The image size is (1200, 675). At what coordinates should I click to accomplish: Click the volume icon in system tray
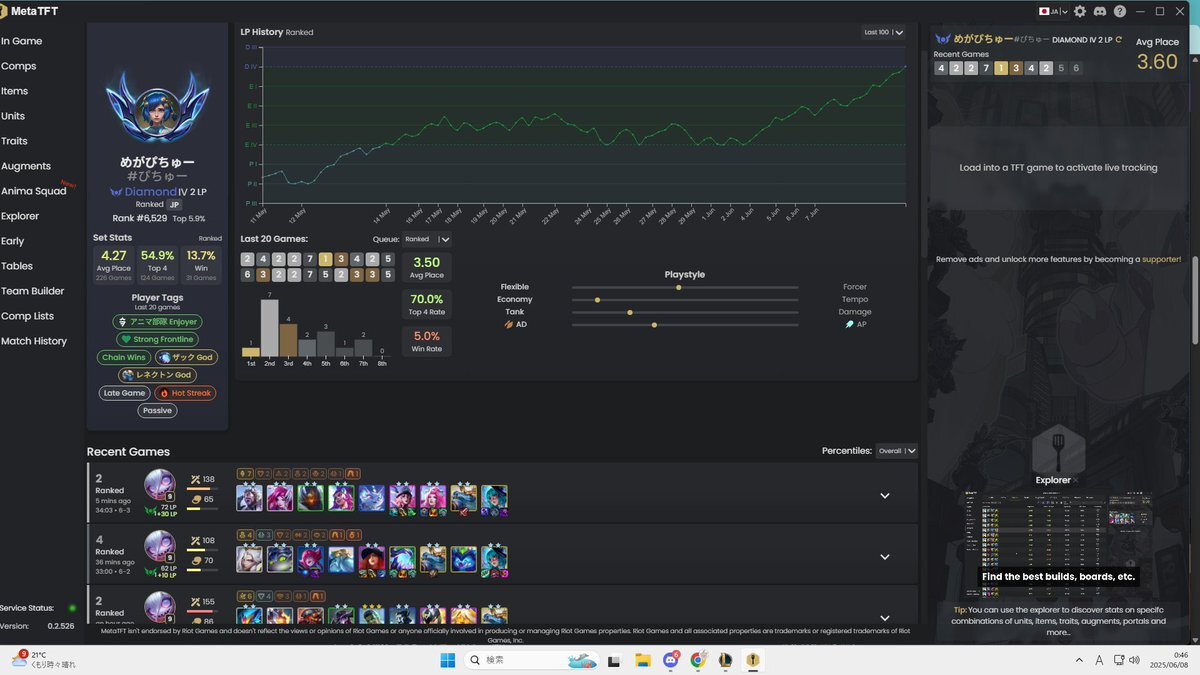point(1132,660)
